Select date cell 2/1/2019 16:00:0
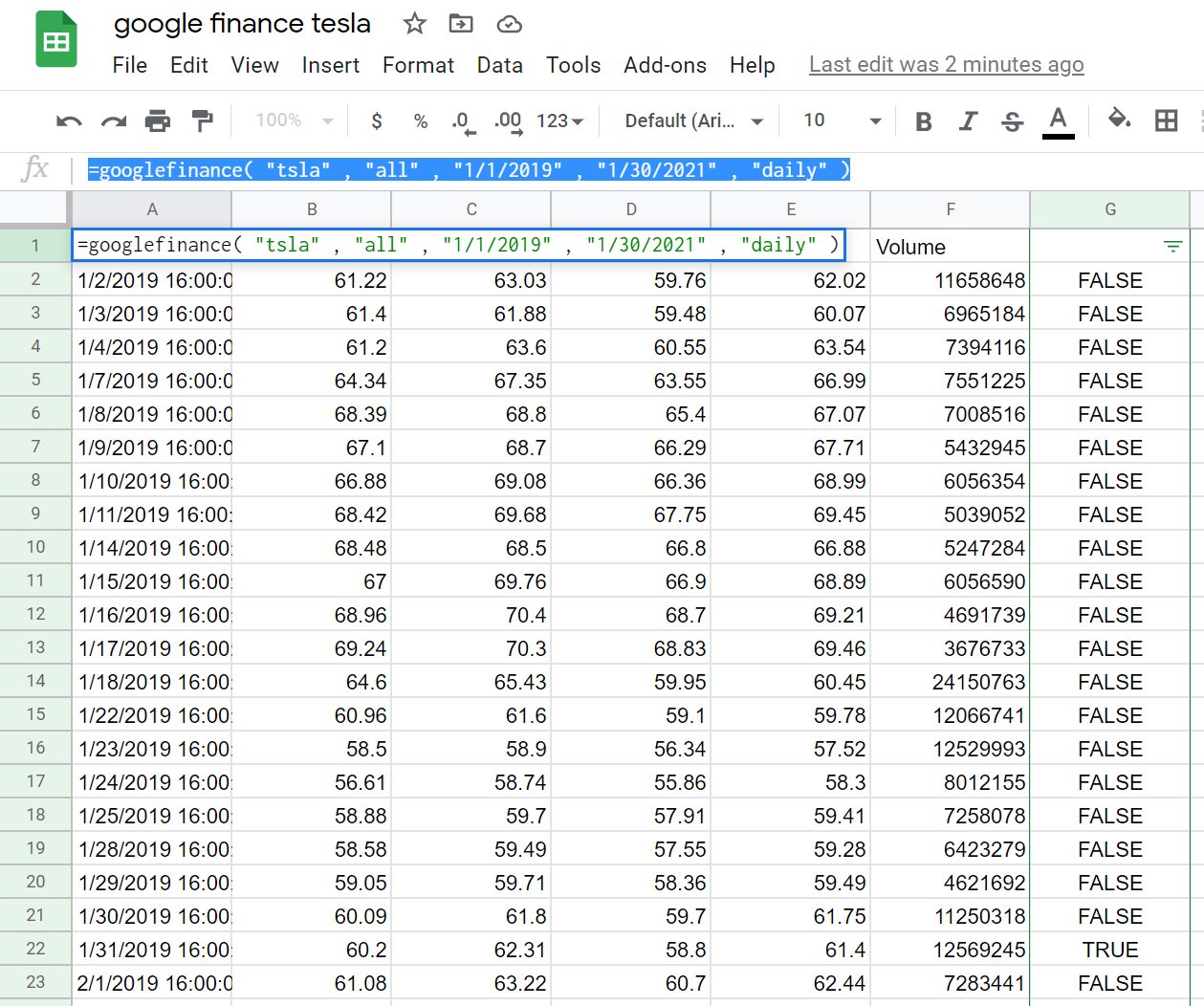The height and width of the screenshot is (1006, 1204). coord(152,983)
